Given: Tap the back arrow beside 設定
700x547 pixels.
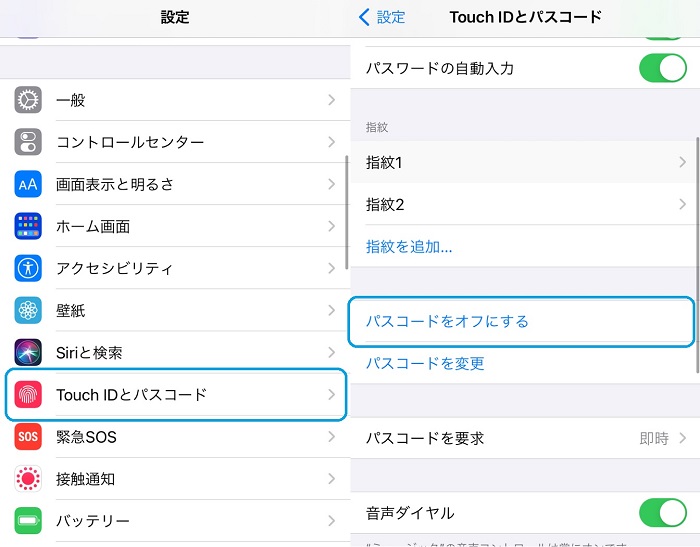Looking at the screenshot, I should pos(364,17).
